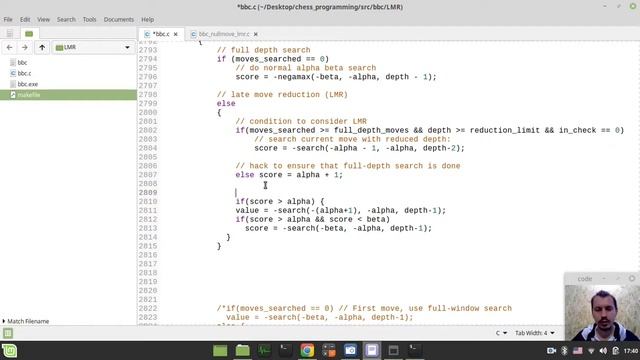Open the Linux Mint start menu

(9, 351)
